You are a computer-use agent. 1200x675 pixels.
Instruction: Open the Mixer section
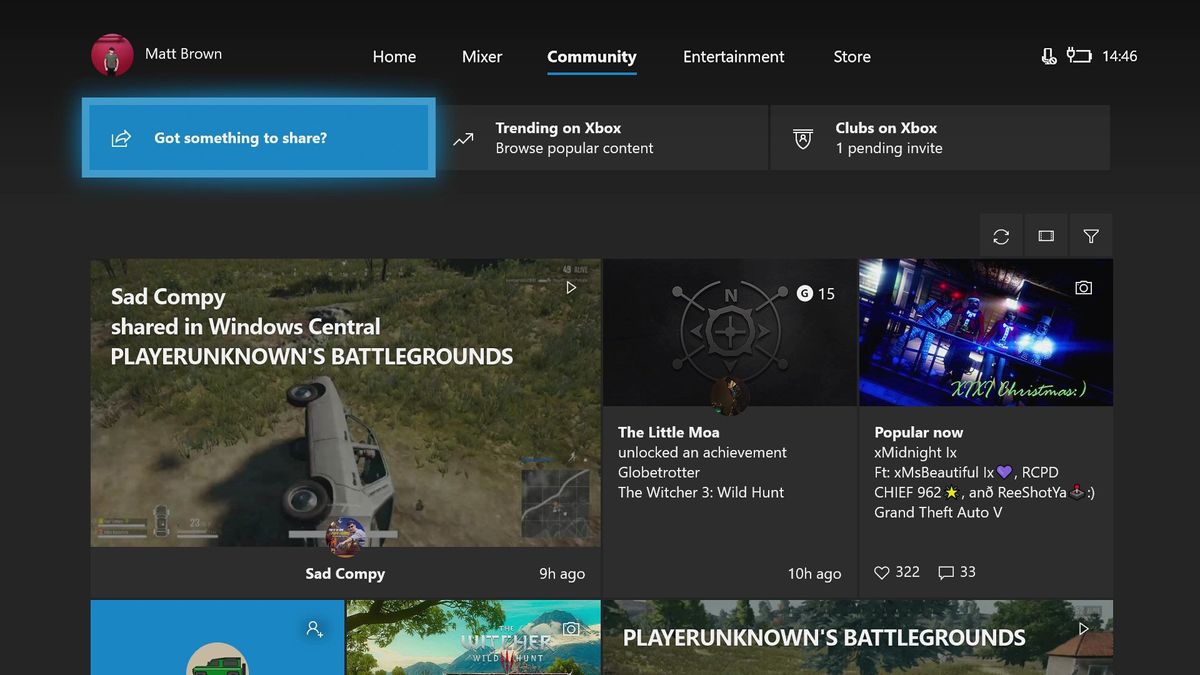[482, 57]
